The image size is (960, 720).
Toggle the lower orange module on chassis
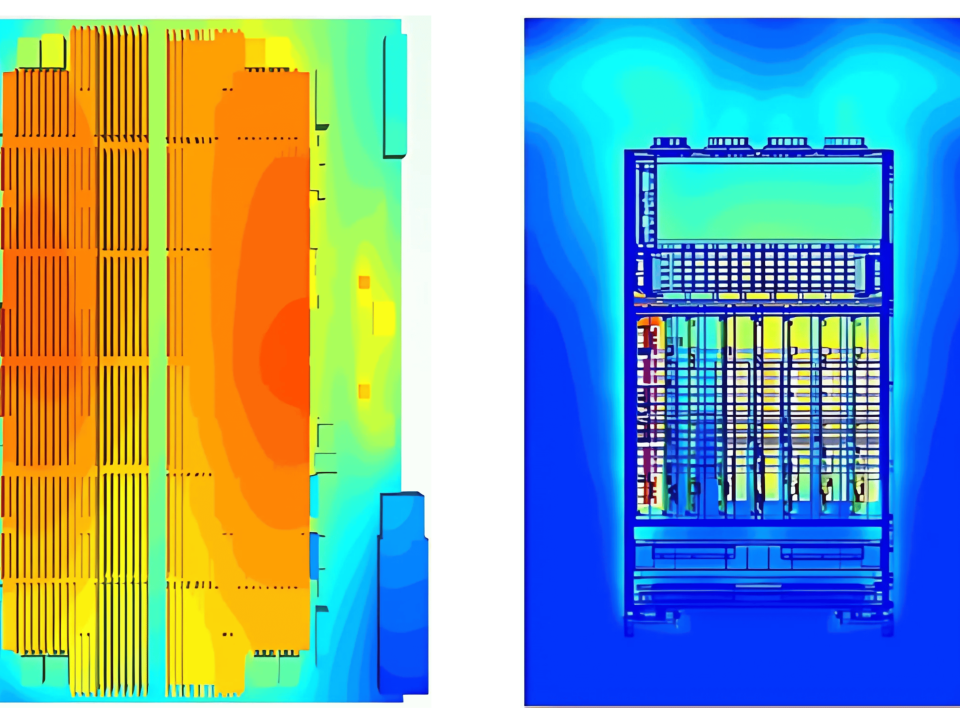pyautogui.click(x=649, y=490)
